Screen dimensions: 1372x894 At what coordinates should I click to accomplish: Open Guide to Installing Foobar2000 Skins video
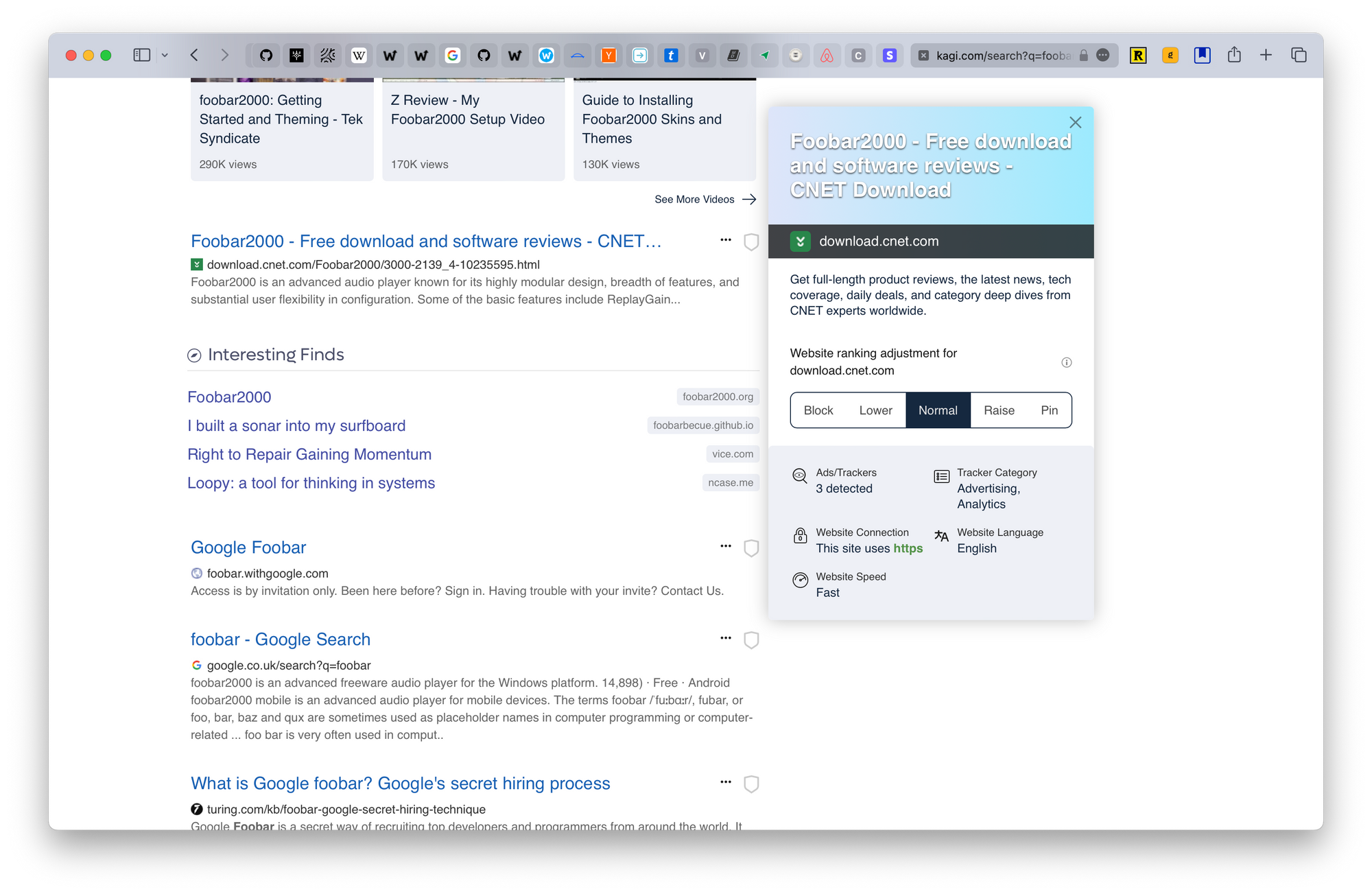(665, 129)
